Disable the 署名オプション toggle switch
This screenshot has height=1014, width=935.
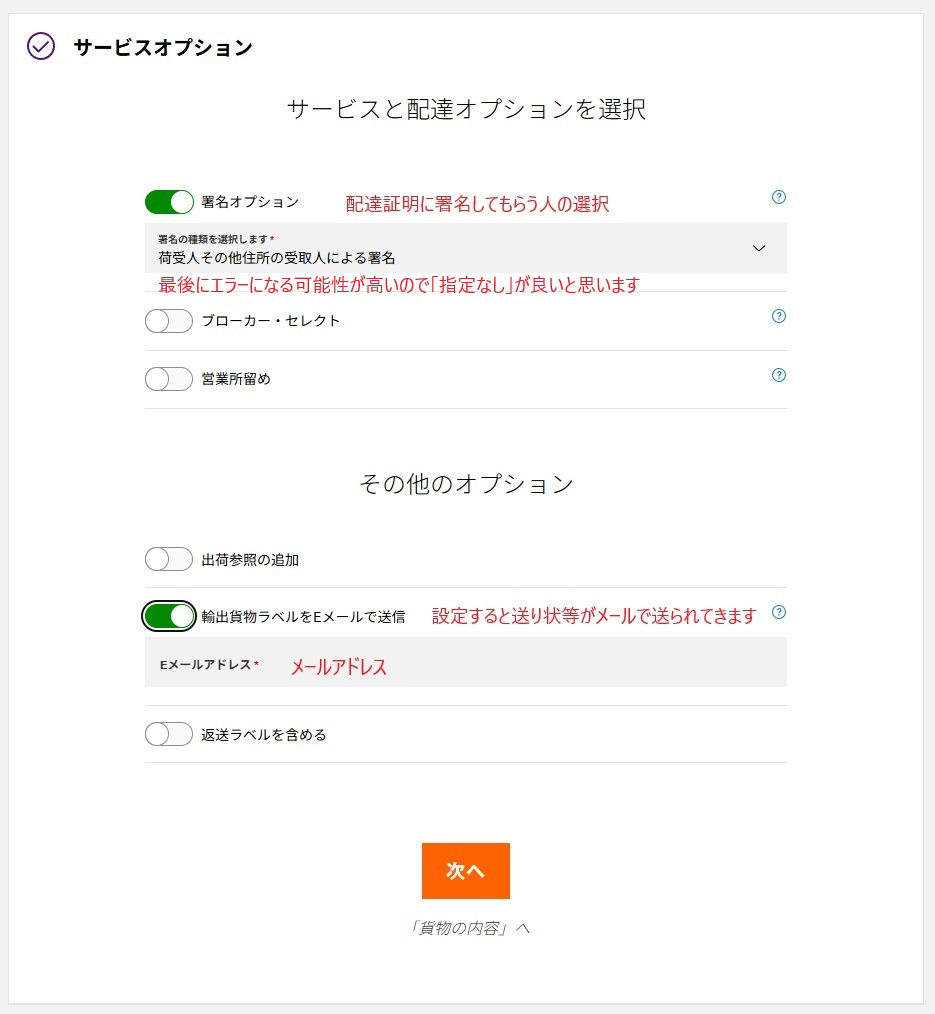(169, 202)
